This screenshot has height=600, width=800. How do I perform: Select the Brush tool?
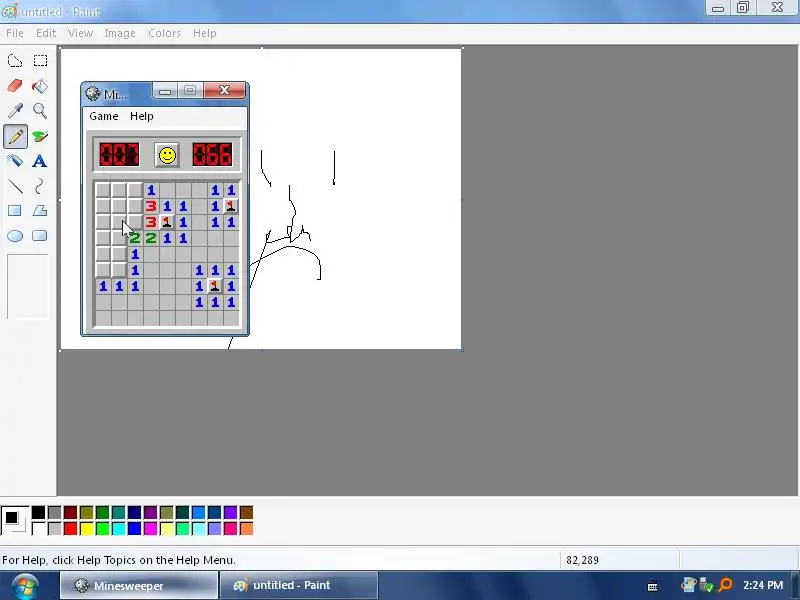40,136
